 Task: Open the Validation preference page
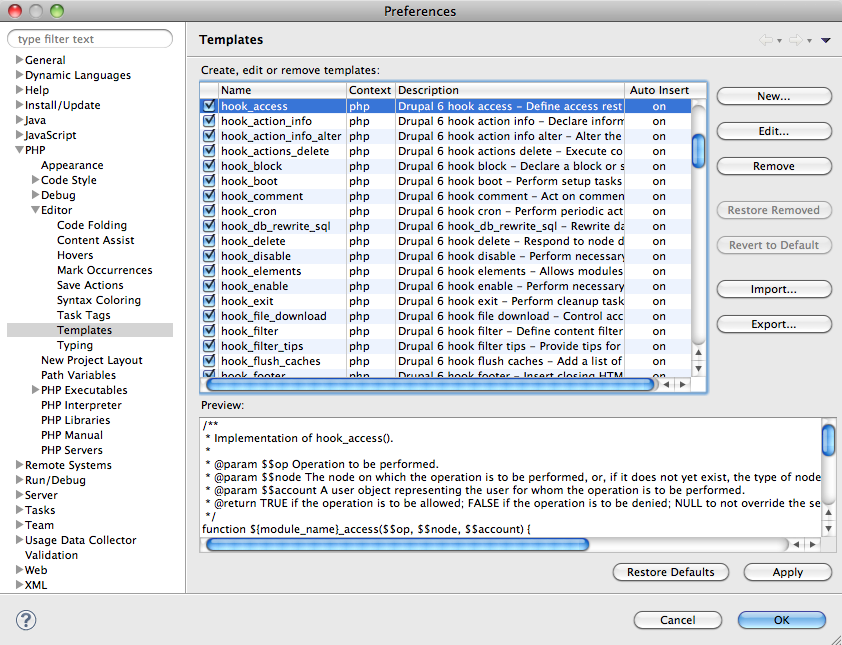click(52, 555)
